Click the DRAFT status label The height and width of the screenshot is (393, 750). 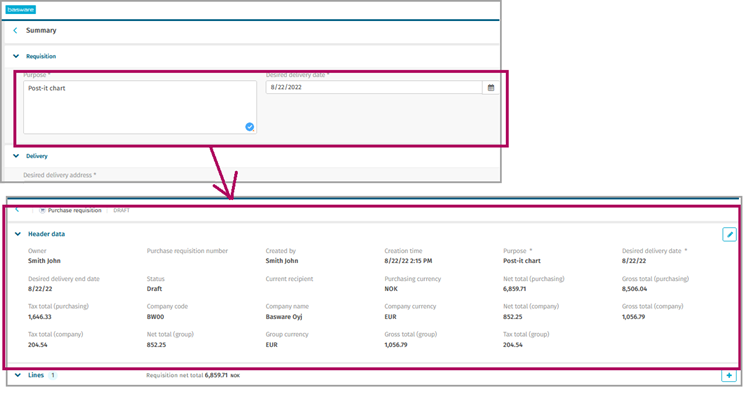[121, 210]
